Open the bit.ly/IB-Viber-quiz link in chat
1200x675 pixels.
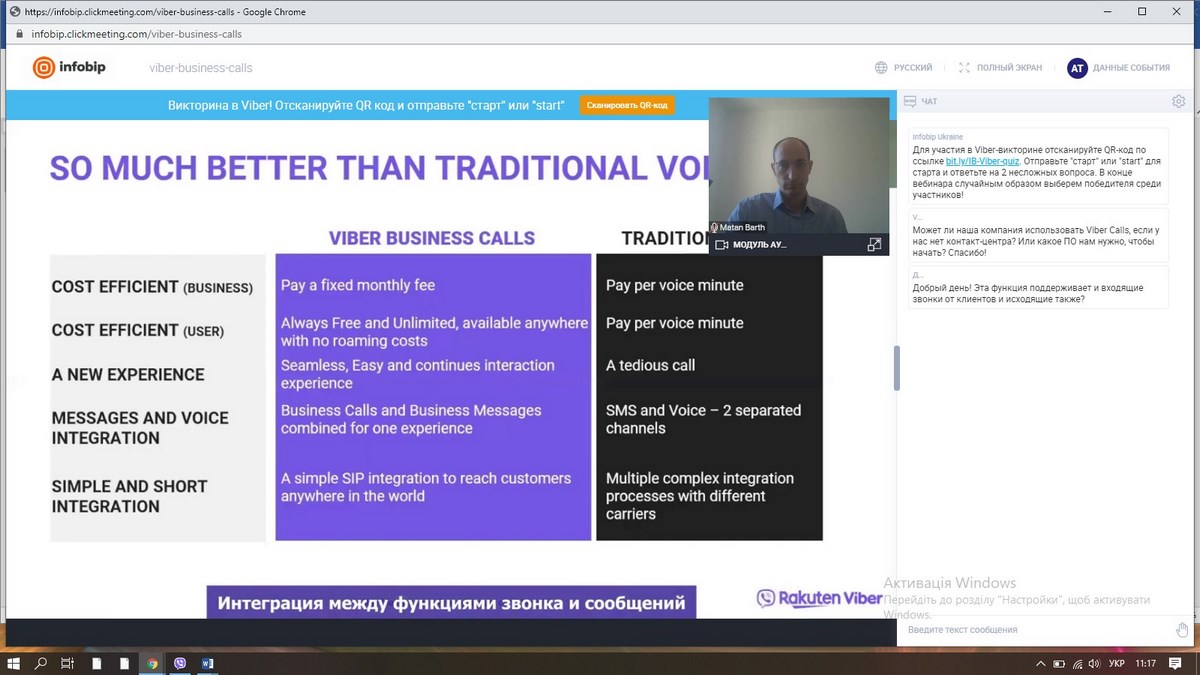coord(984,161)
